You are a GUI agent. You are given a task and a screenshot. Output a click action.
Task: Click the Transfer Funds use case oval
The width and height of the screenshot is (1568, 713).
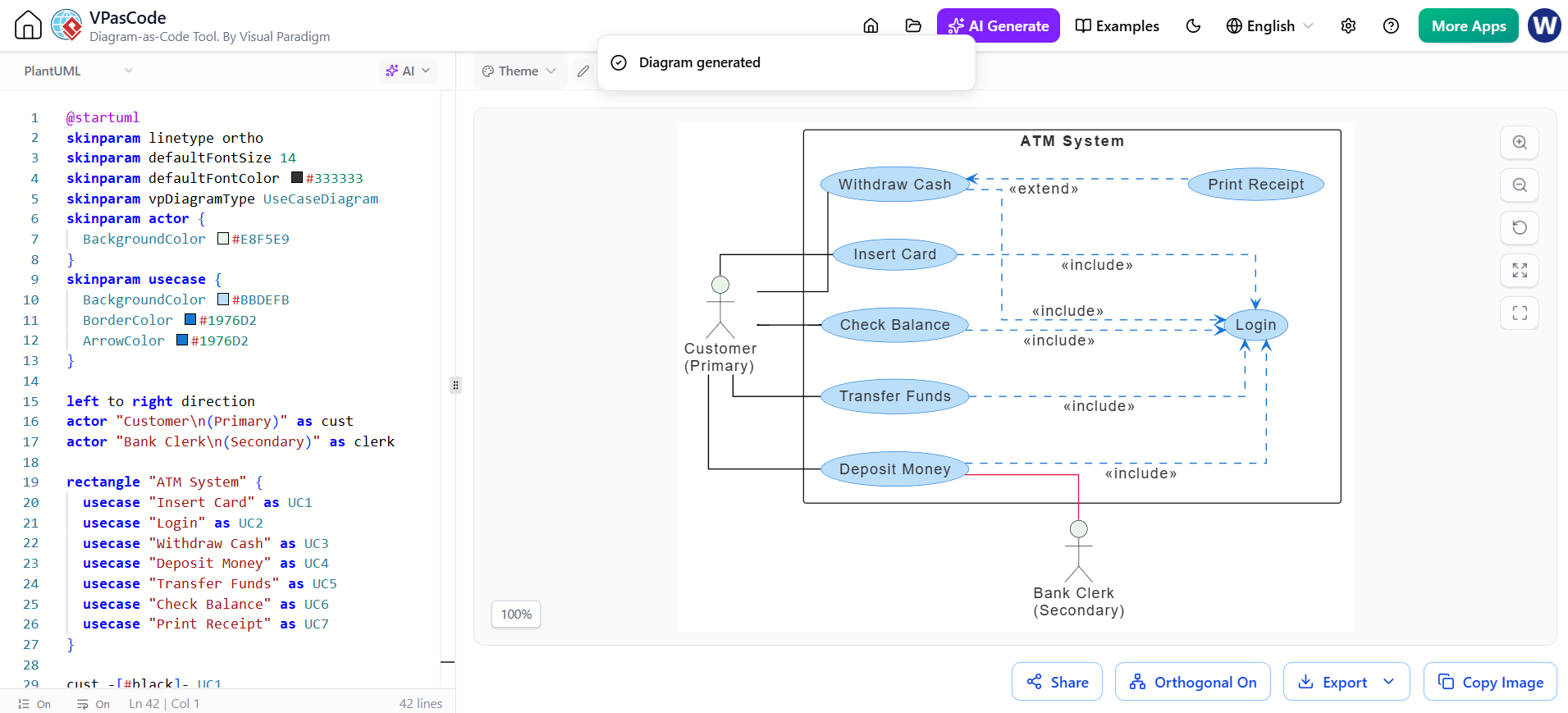[894, 396]
